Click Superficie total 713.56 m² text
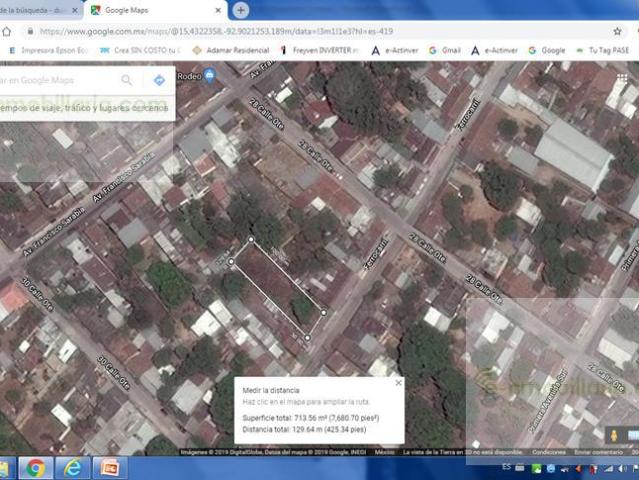This screenshot has width=639, height=480. [311, 418]
